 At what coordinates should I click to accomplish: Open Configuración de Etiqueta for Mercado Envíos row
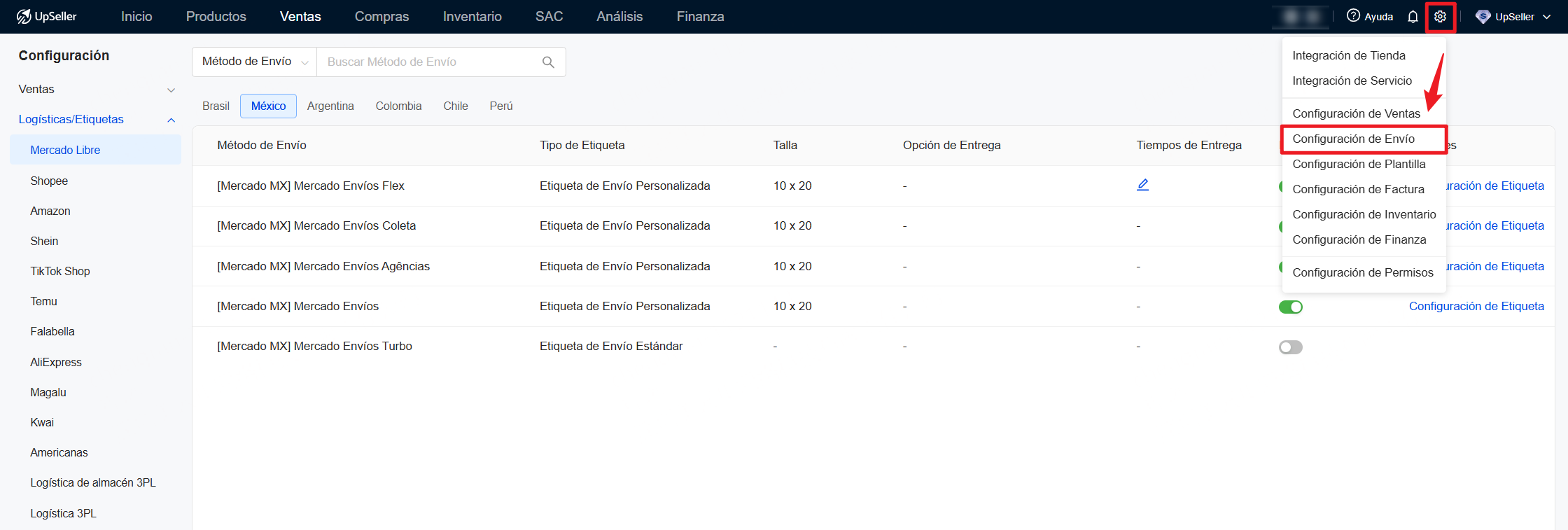click(1476, 307)
